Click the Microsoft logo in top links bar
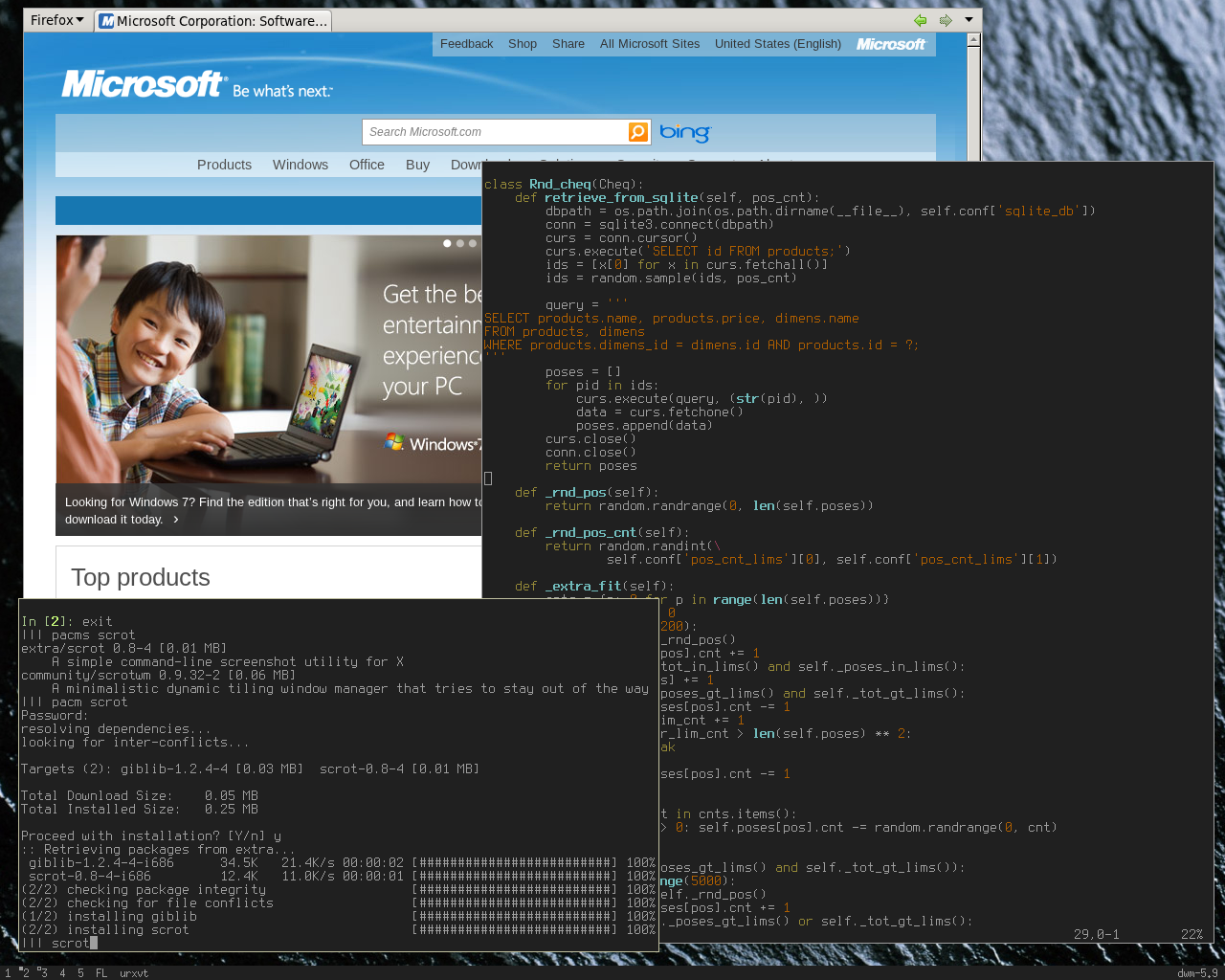1225x980 pixels. coord(890,44)
